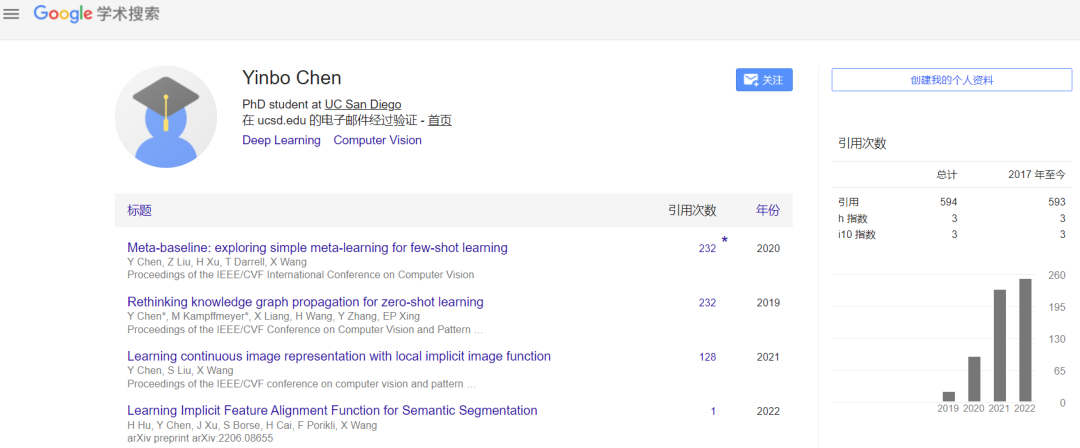Open Learning Implicit Feature Alignment paper

point(332,410)
